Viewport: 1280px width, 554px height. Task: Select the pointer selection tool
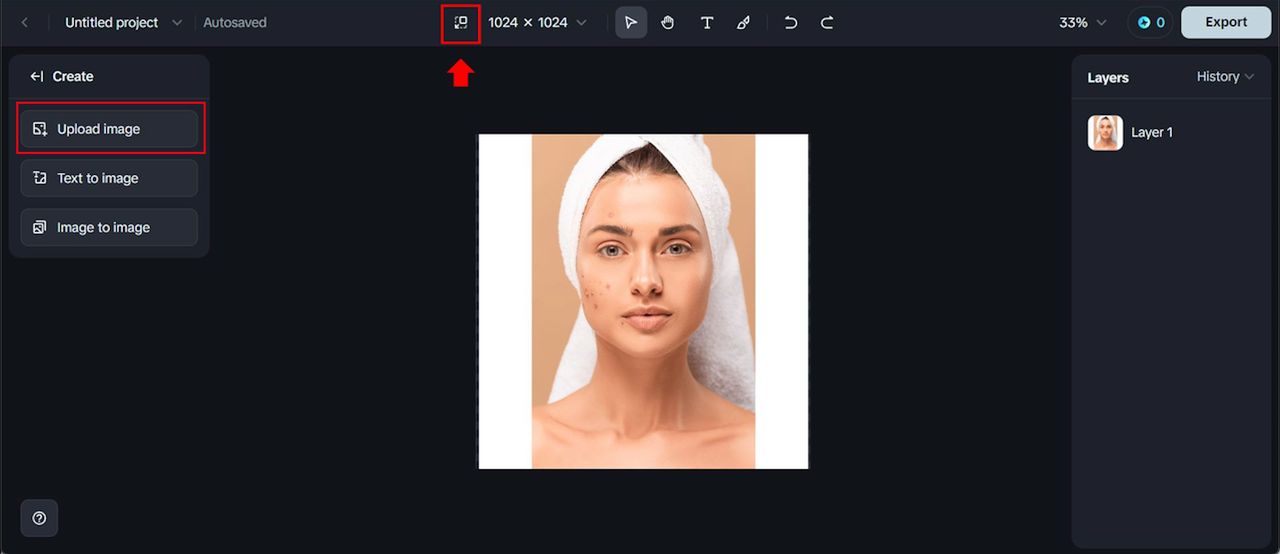[630, 22]
